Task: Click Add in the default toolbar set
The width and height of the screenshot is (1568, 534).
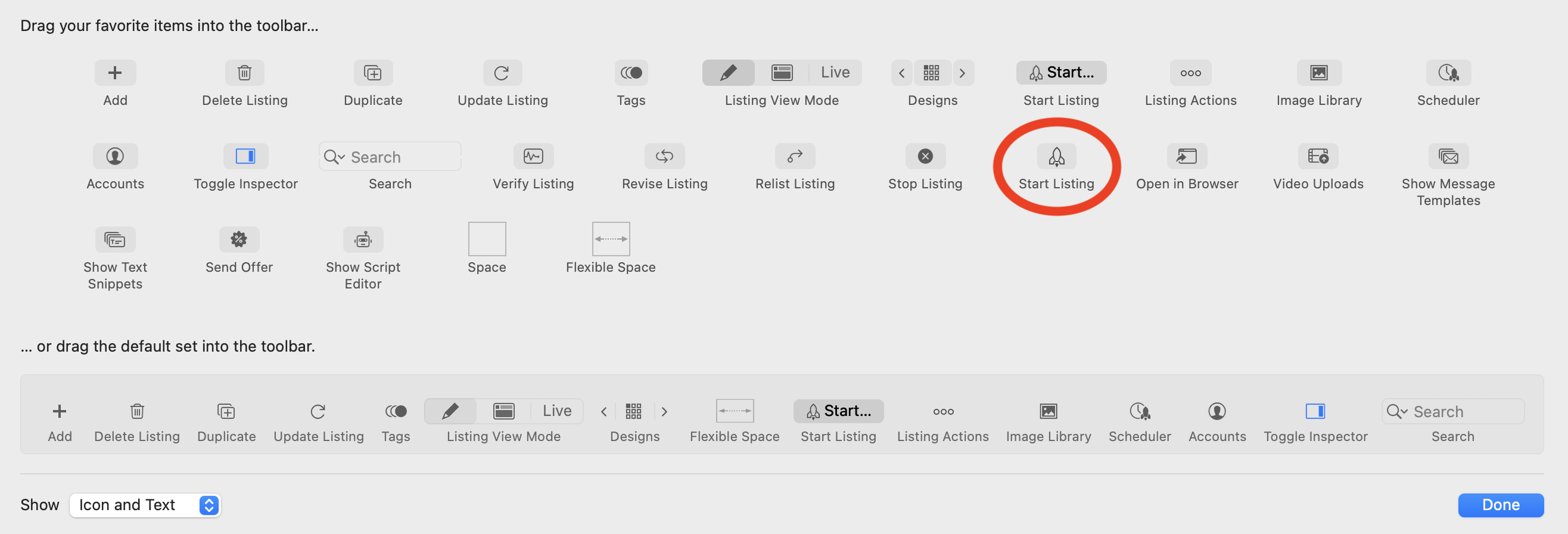Action: (60, 412)
